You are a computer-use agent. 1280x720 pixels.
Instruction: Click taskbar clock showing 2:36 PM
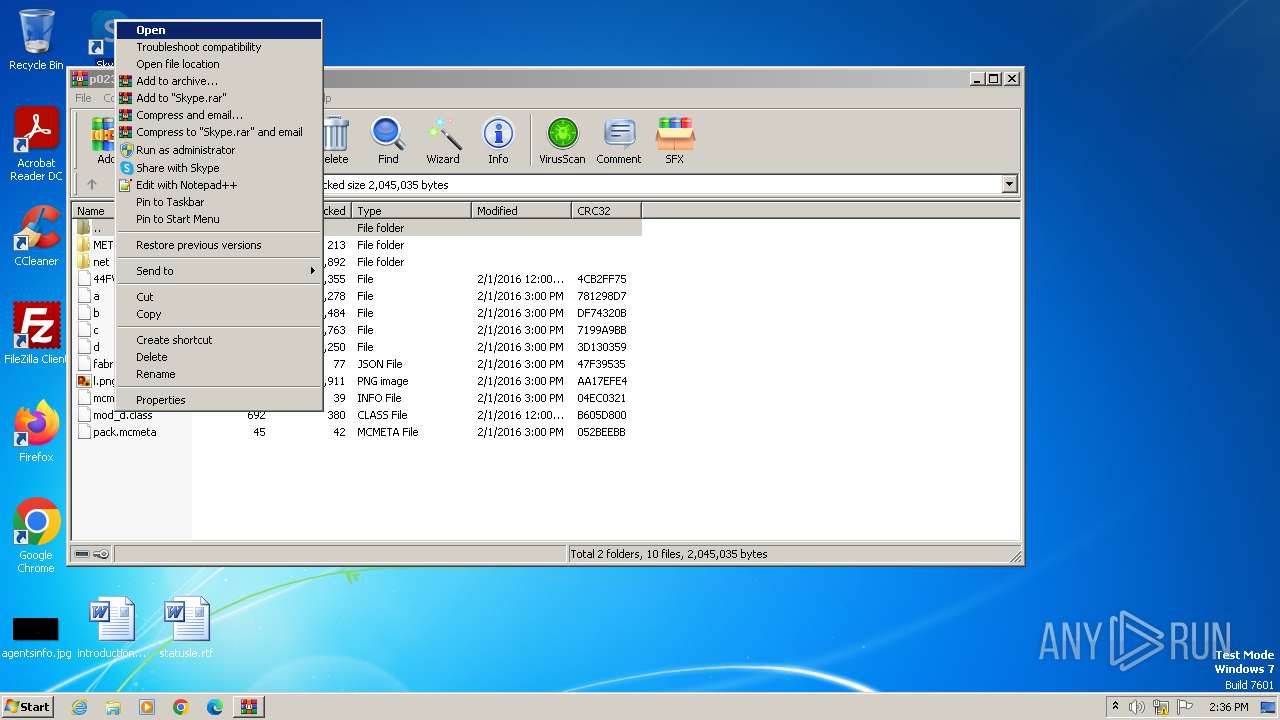tap(1228, 707)
